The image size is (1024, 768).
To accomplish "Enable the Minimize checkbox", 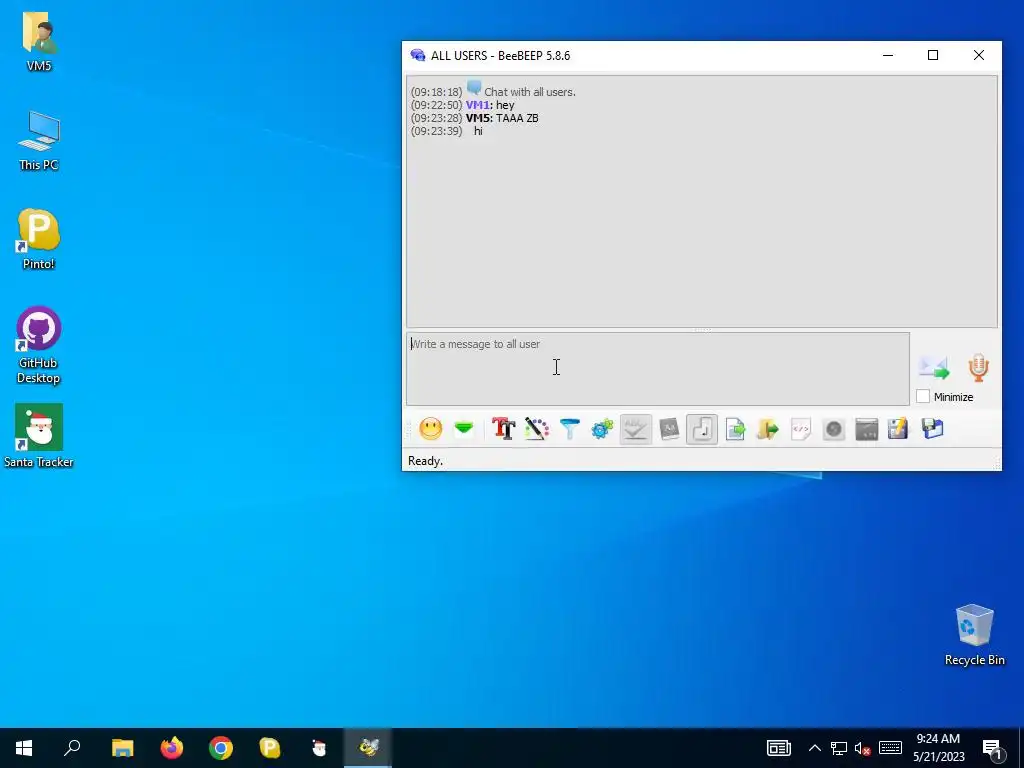I will 923,396.
